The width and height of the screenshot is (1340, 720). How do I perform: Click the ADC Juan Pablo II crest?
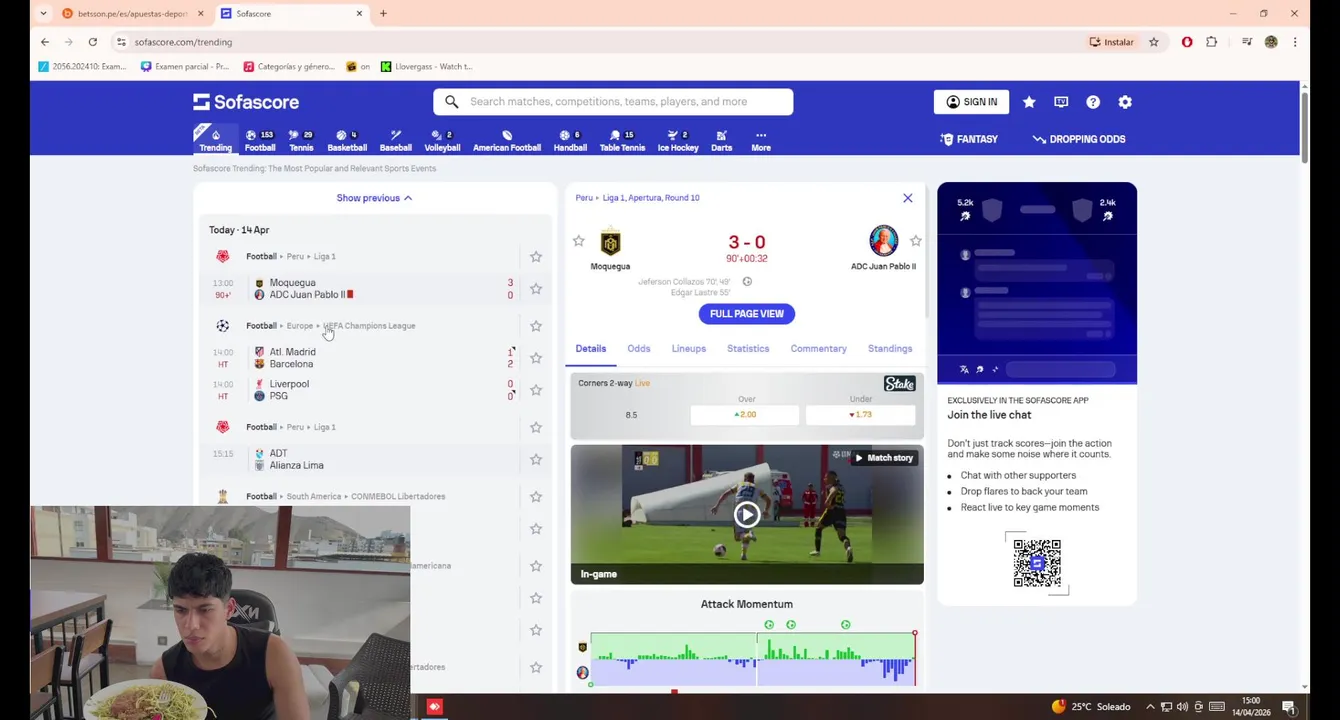pyautogui.click(x=883, y=241)
